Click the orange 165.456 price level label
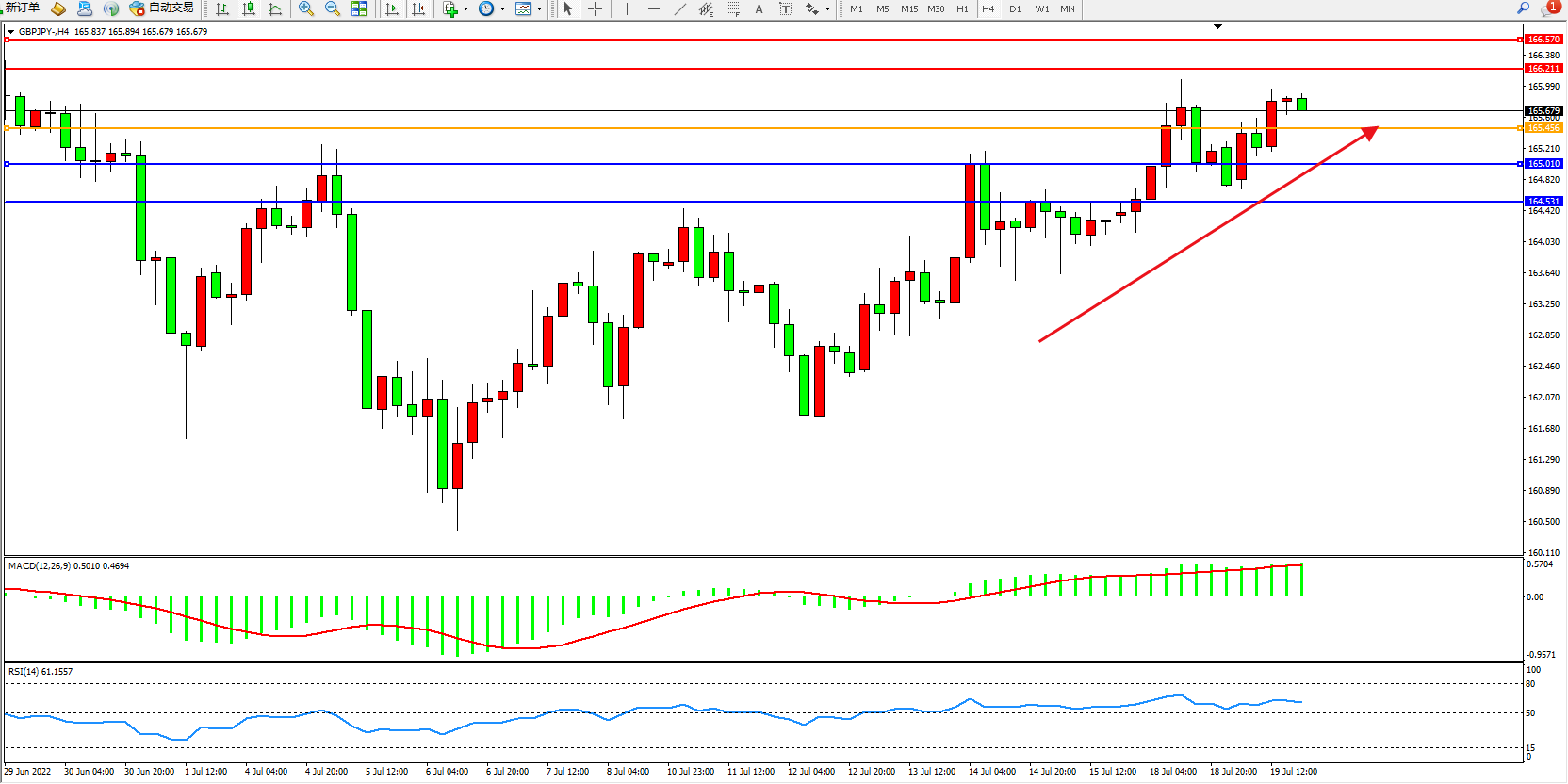 [x=1543, y=128]
